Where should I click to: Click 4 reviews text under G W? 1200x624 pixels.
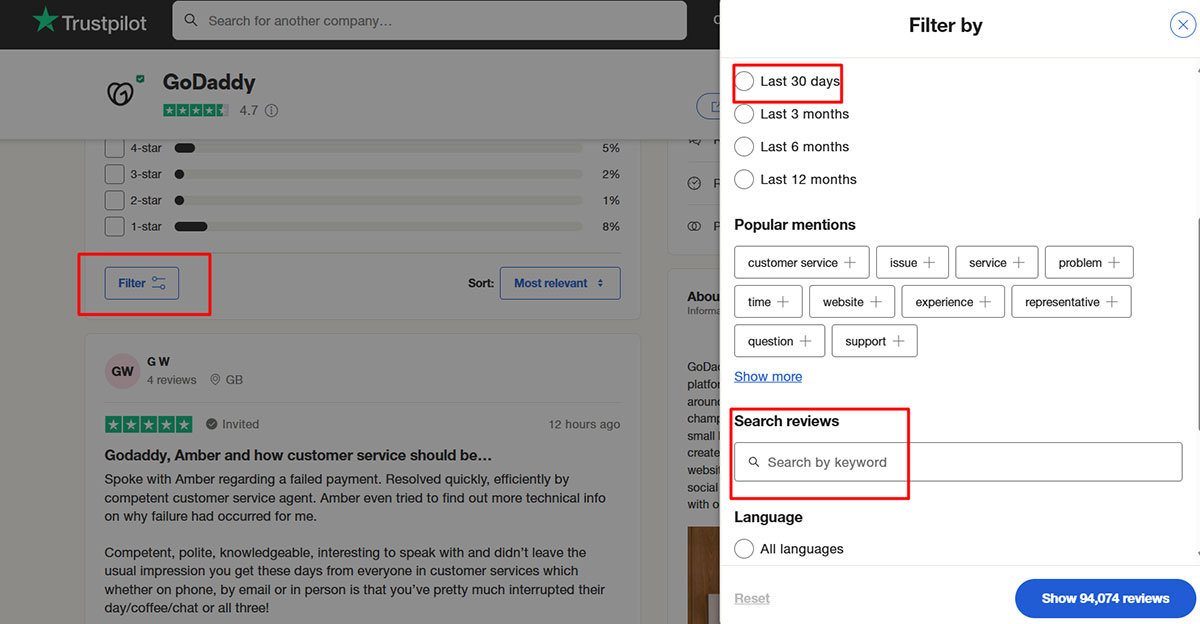coord(172,380)
